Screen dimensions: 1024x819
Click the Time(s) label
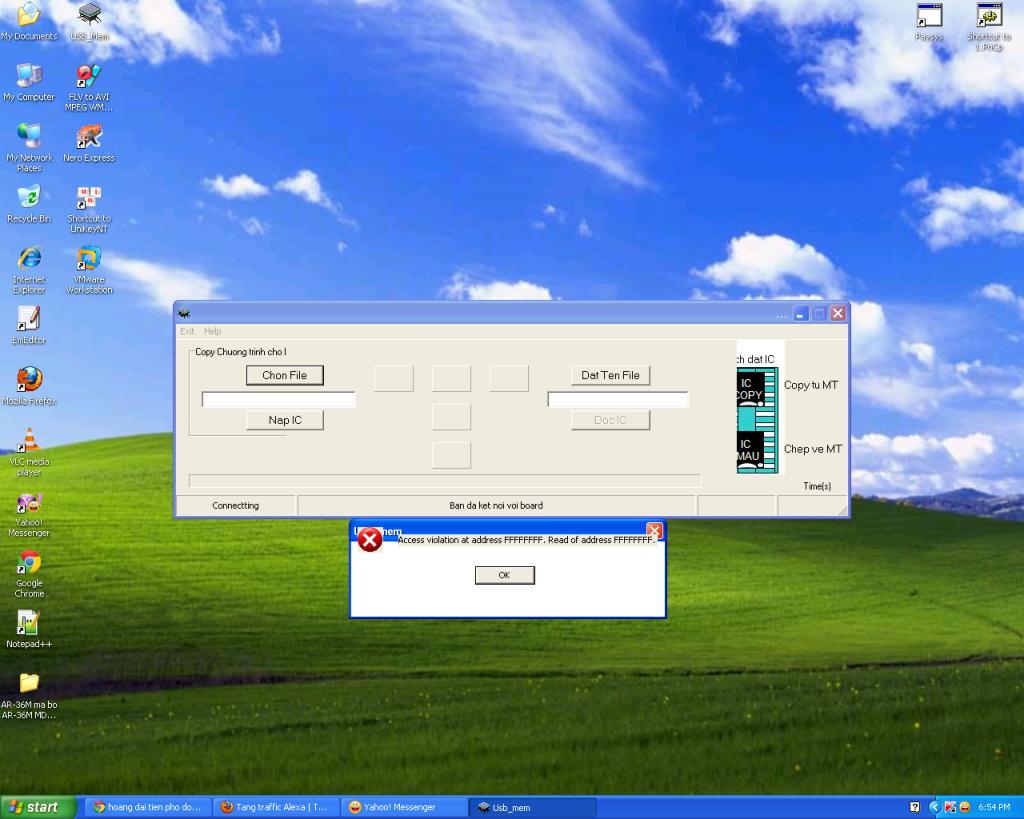(x=817, y=486)
